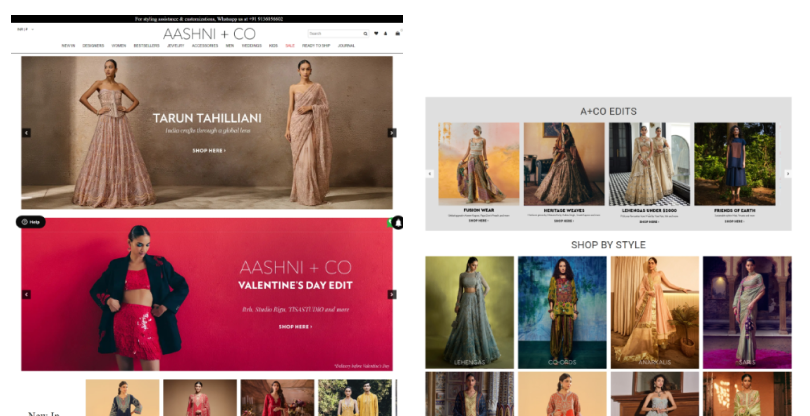Viewport: 810px width, 416px height.
Task: Click Shop Here under Heritage Weaves
Action: point(564,221)
